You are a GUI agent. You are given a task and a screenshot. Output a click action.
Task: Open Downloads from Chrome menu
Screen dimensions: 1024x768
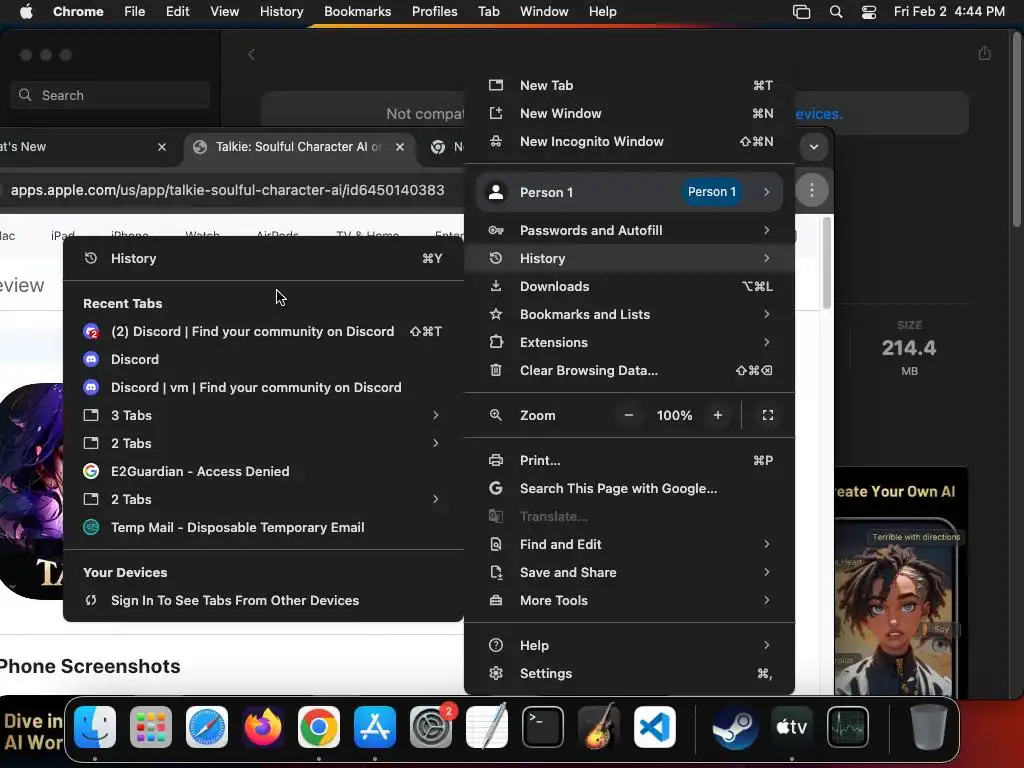[x=630, y=287]
